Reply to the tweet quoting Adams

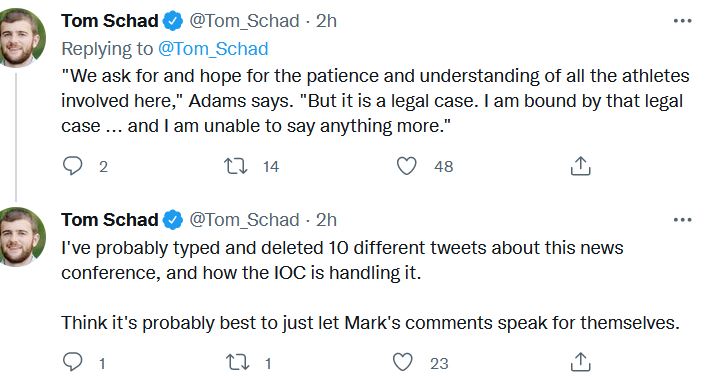[73, 166]
